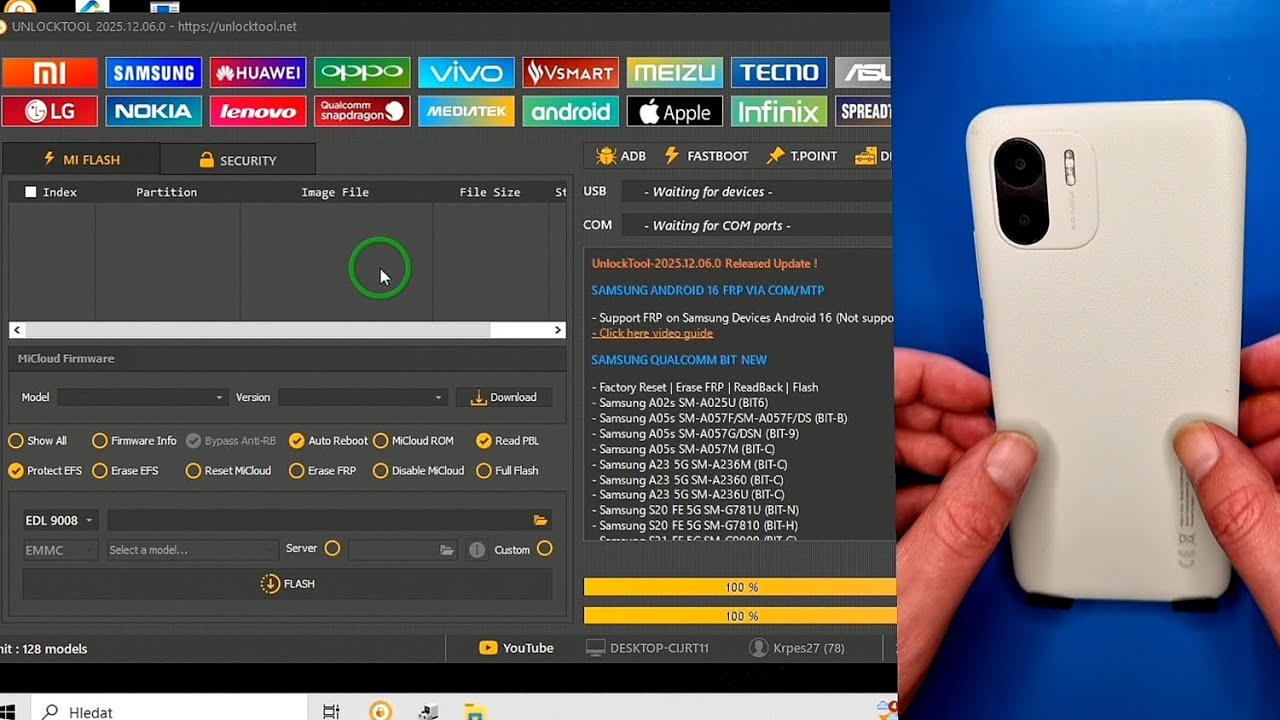Select the Oppo brand logo

coord(362,72)
